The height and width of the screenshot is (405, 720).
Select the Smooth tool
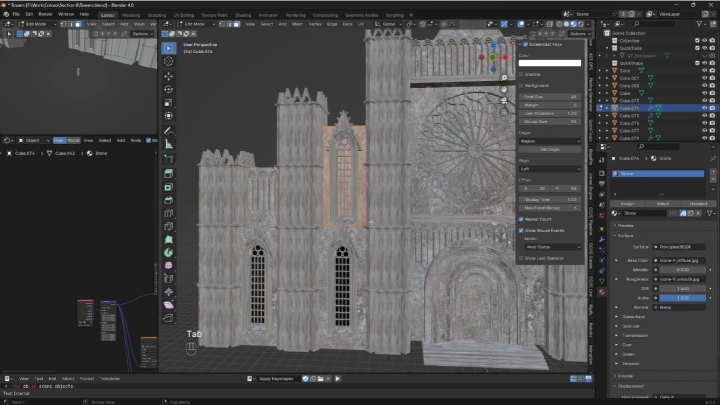[x=169, y=265]
